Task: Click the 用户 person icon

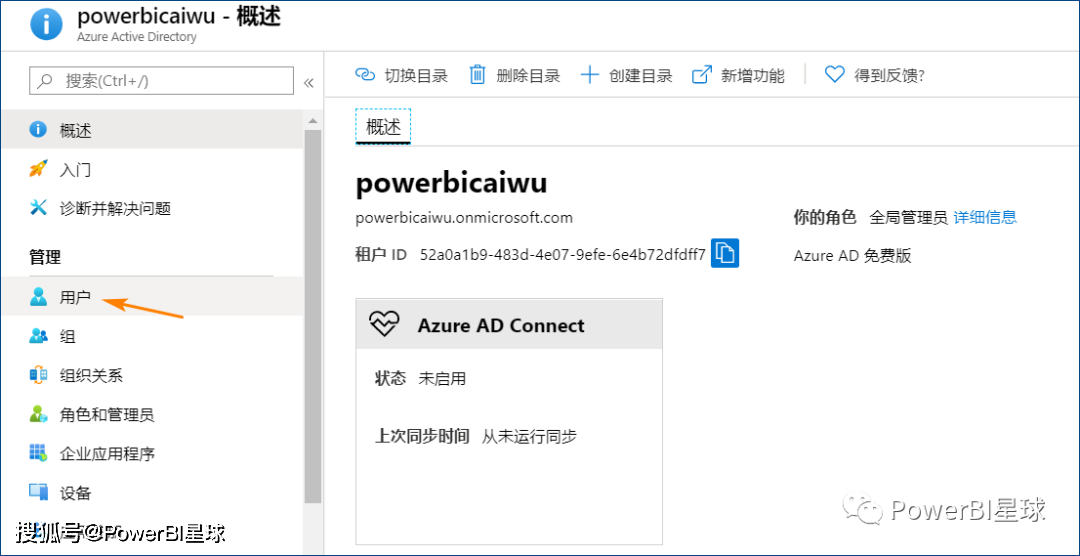Action: point(39,297)
